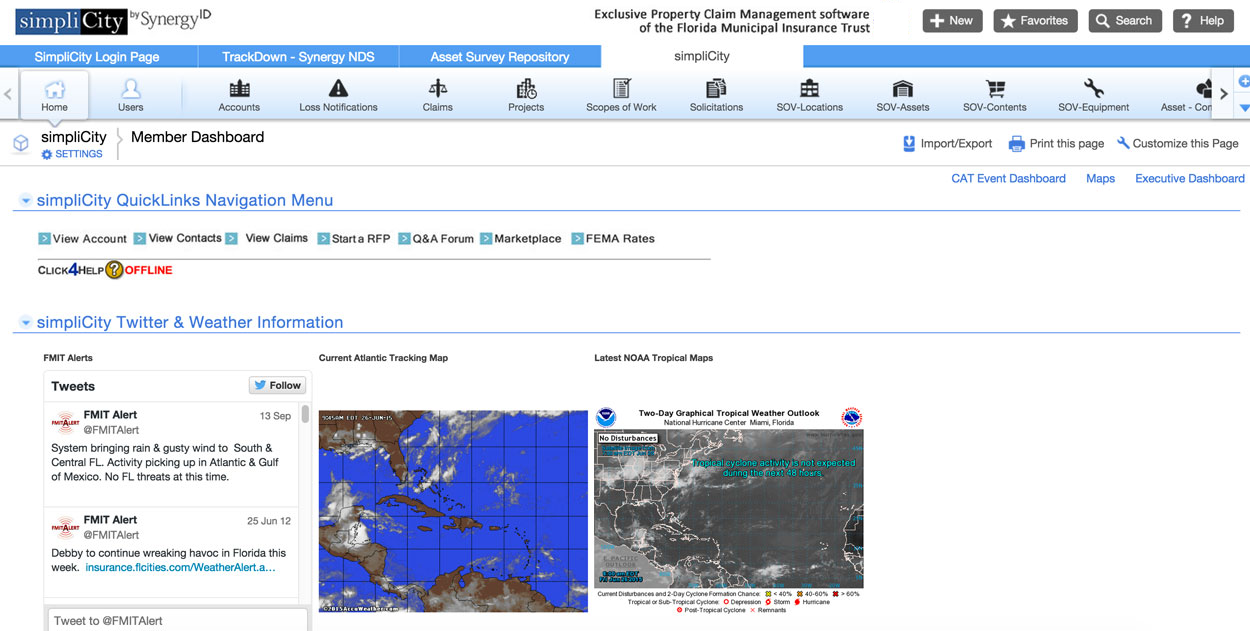Collapse the simpliCity QuickLinks Navigation Menu section

pyautogui.click(x=26, y=201)
